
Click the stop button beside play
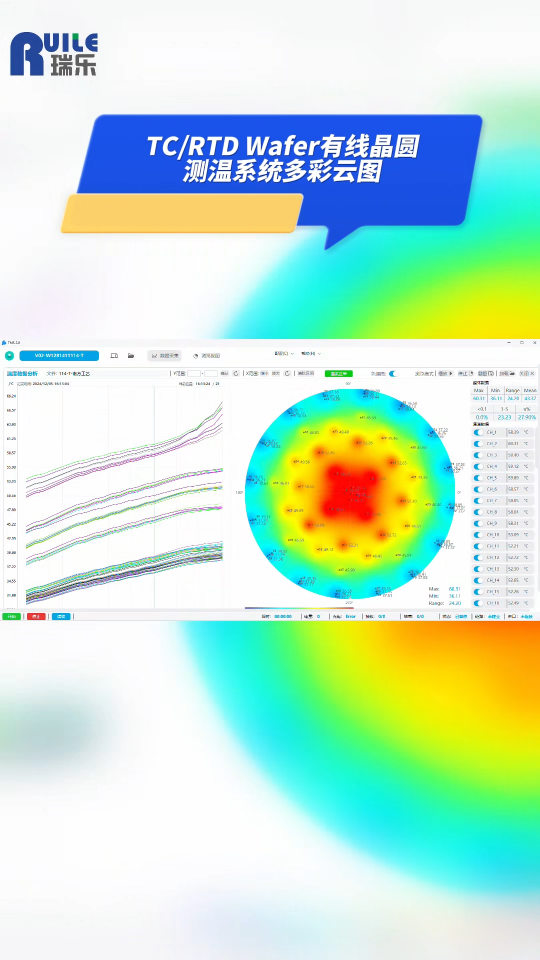tap(465, 373)
